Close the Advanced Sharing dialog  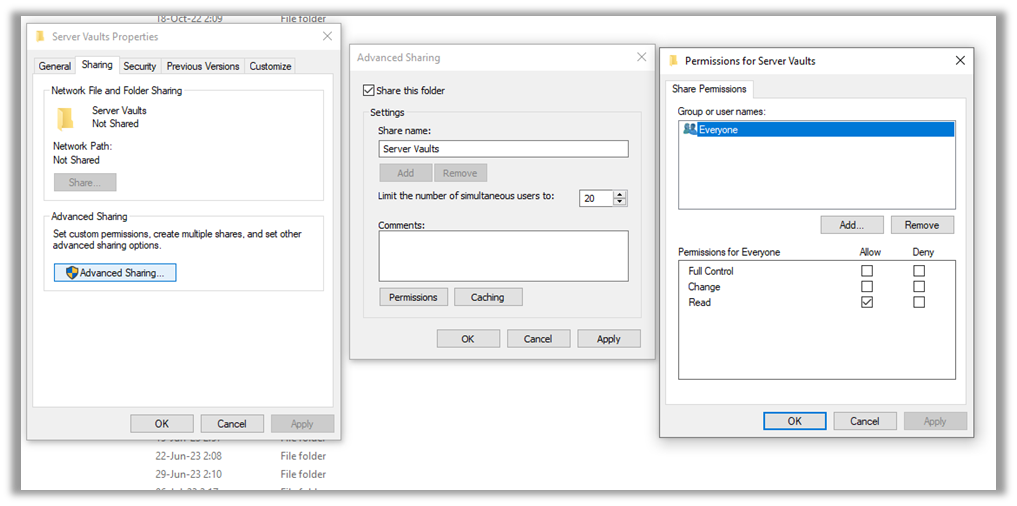pos(641,58)
